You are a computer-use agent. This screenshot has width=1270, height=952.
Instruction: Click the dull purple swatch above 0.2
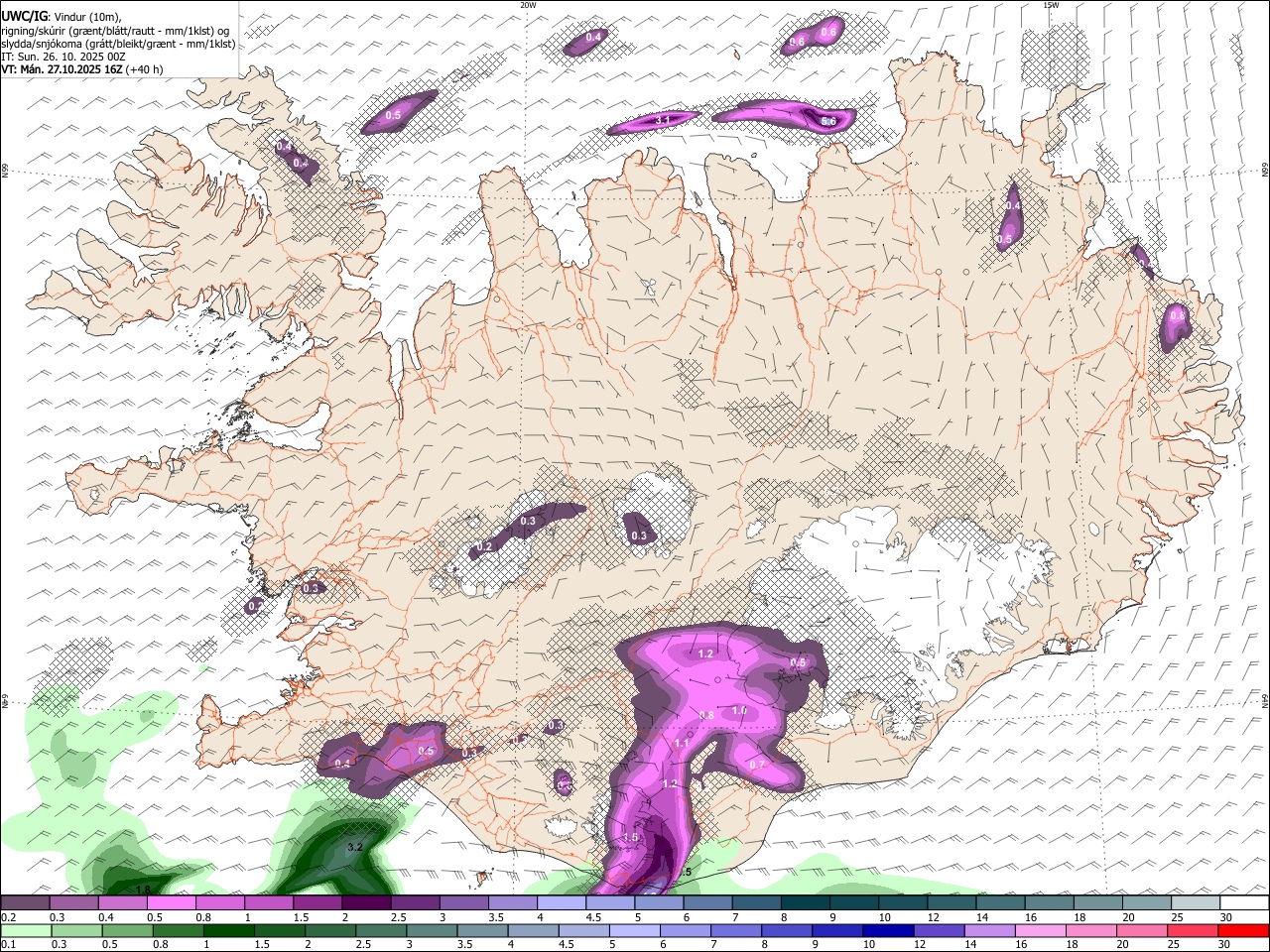pyautogui.click(x=25, y=902)
